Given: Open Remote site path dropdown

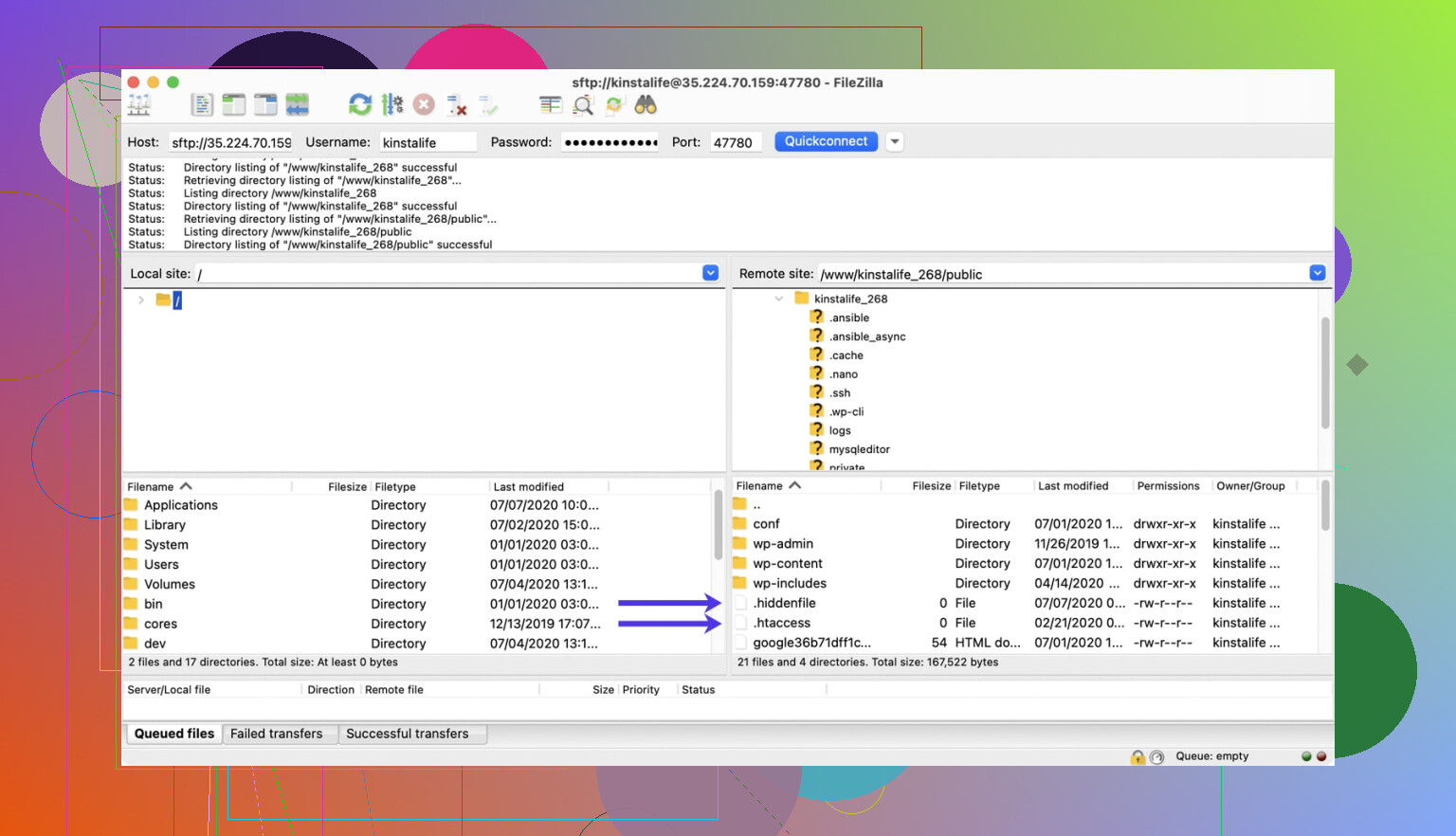Looking at the screenshot, I should click(1317, 273).
